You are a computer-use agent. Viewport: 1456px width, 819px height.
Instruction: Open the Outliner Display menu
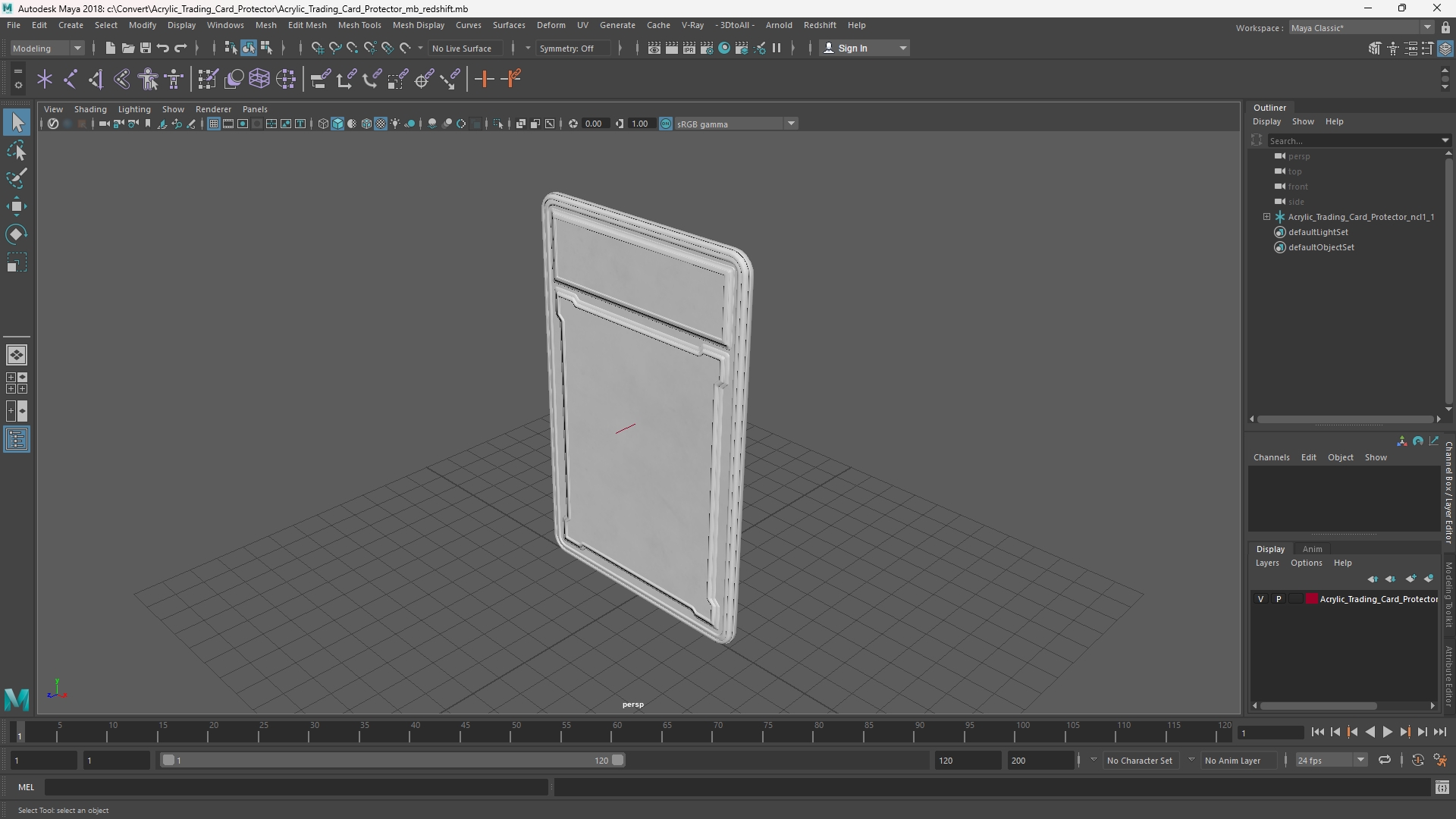click(1266, 121)
